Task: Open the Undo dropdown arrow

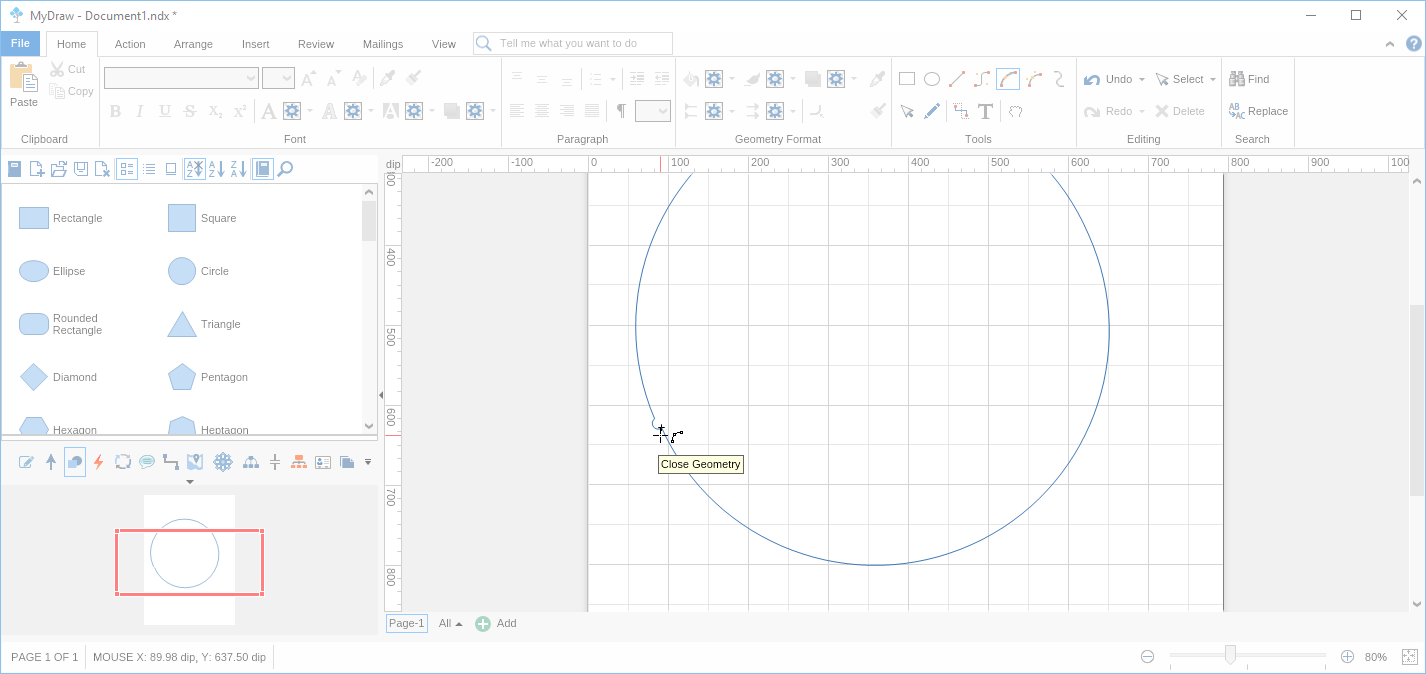Action: [1141, 80]
